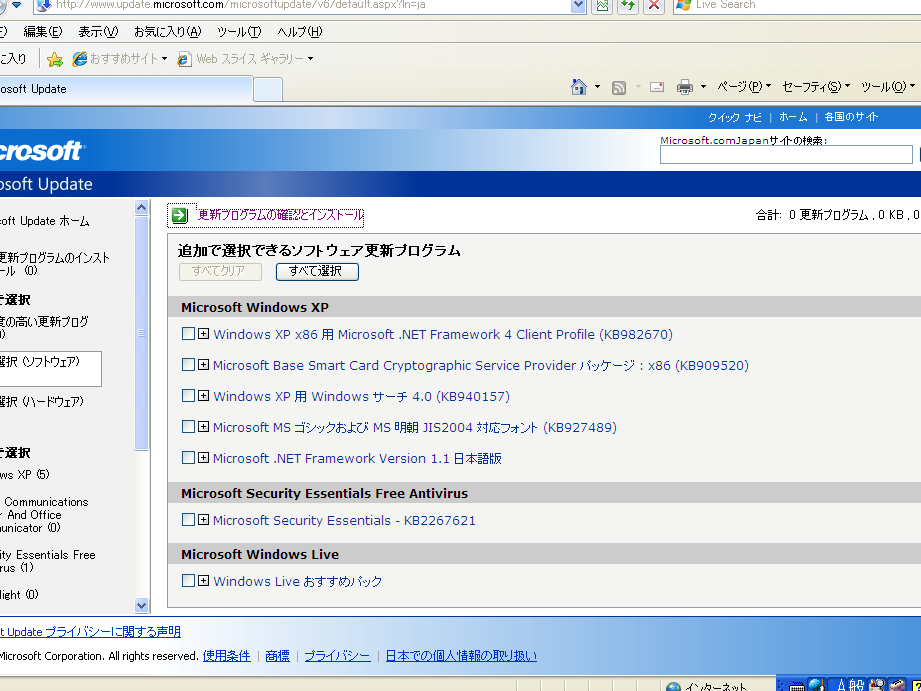Open the セーフティ(S) command bar menu
This screenshot has width=921, height=691.
pyautogui.click(x=816, y=87)
